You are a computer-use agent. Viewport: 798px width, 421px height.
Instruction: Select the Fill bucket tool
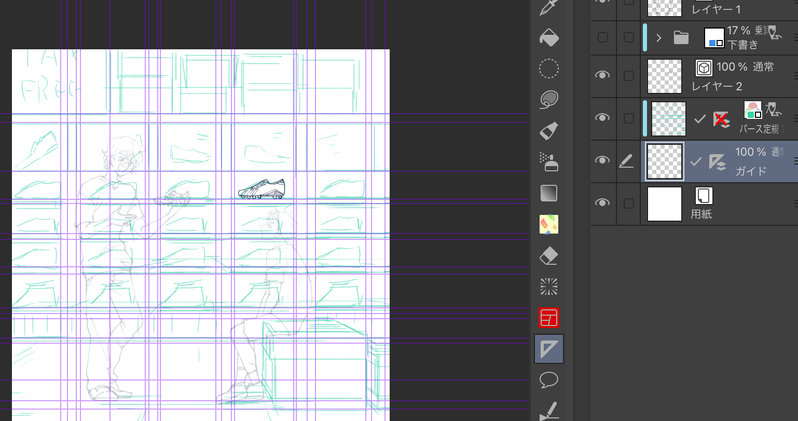549,38
